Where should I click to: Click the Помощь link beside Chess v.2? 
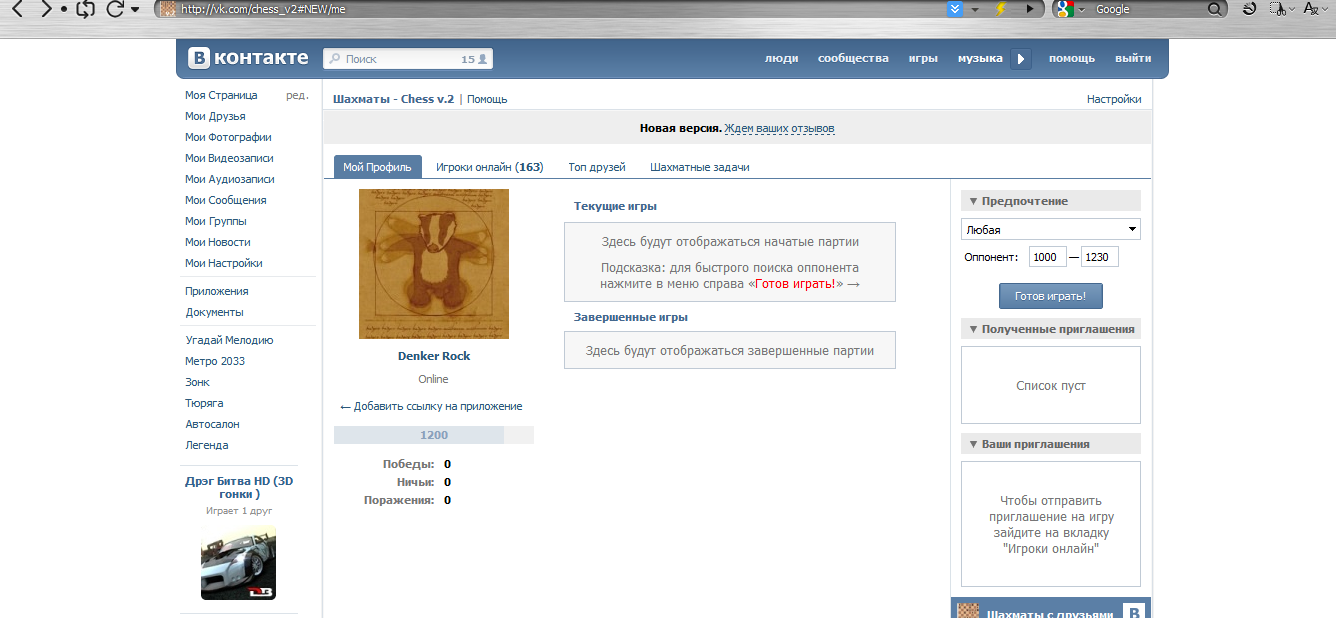pyautogui.click(x=487, y=99)
